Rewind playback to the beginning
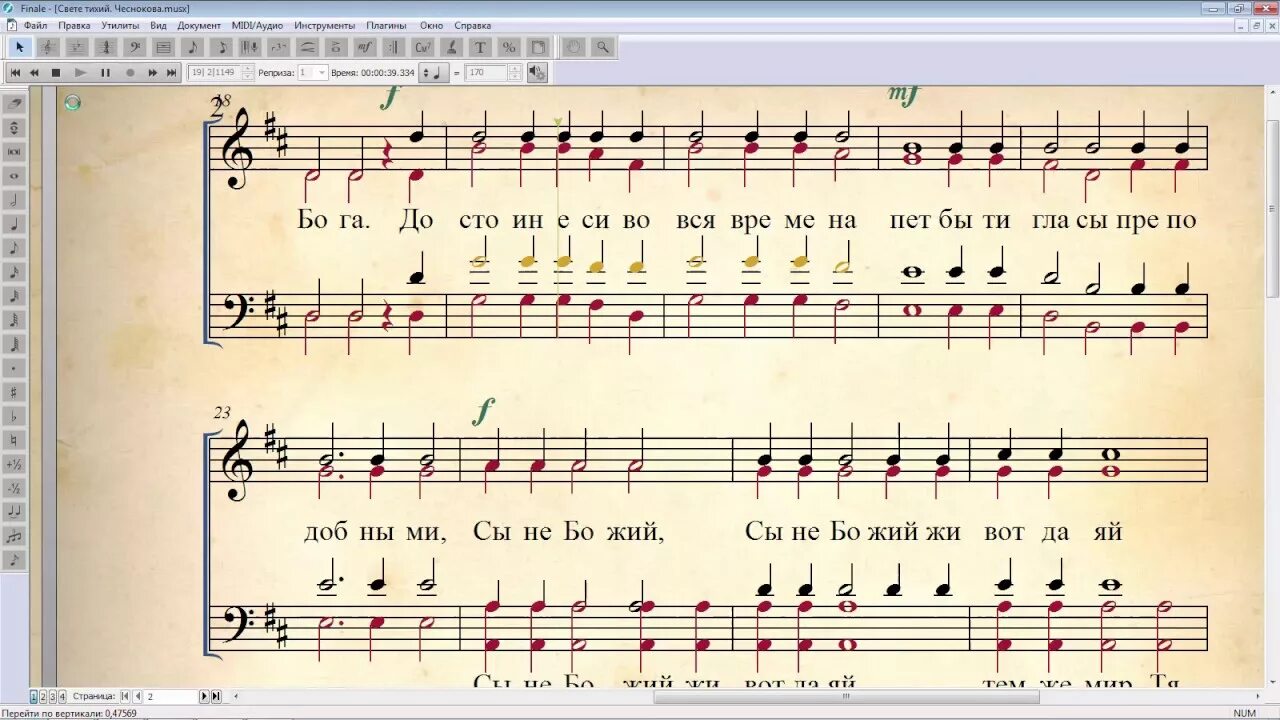The width and height of the screenshot is (1280, 720). coord(15,73)
